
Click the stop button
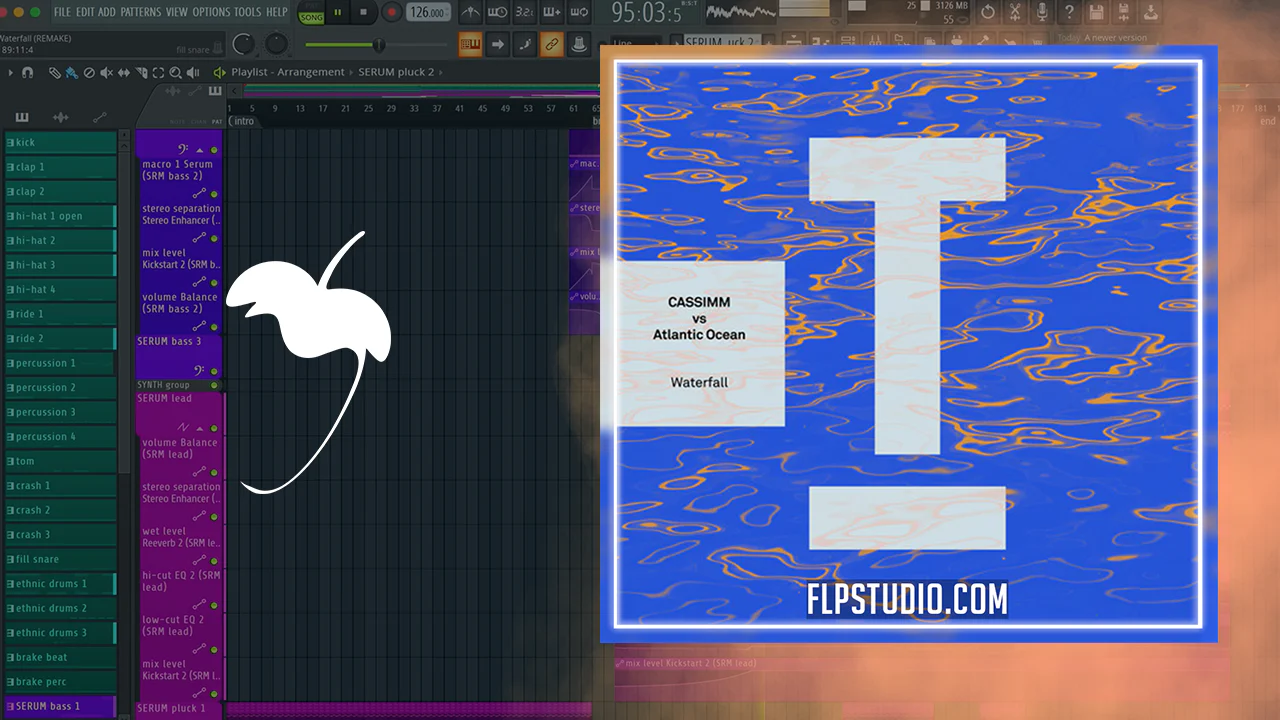tap(363, 13)
